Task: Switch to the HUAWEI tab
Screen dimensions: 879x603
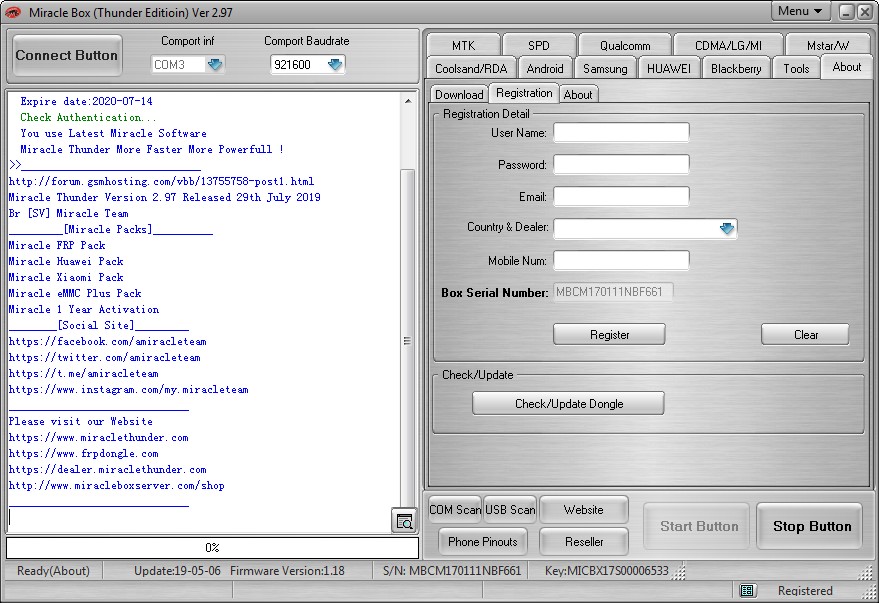Action: pos(669,68)
